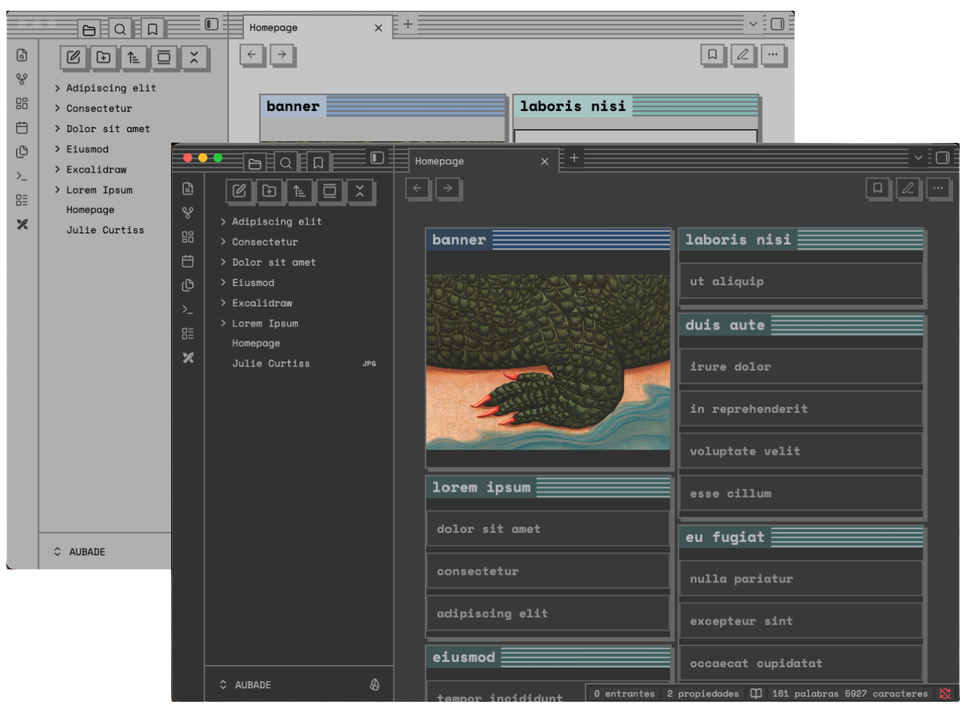Open command palette in dark window ribbon
Image resolution: width=972 pixels, height=713 pixels.
(188, 309)
